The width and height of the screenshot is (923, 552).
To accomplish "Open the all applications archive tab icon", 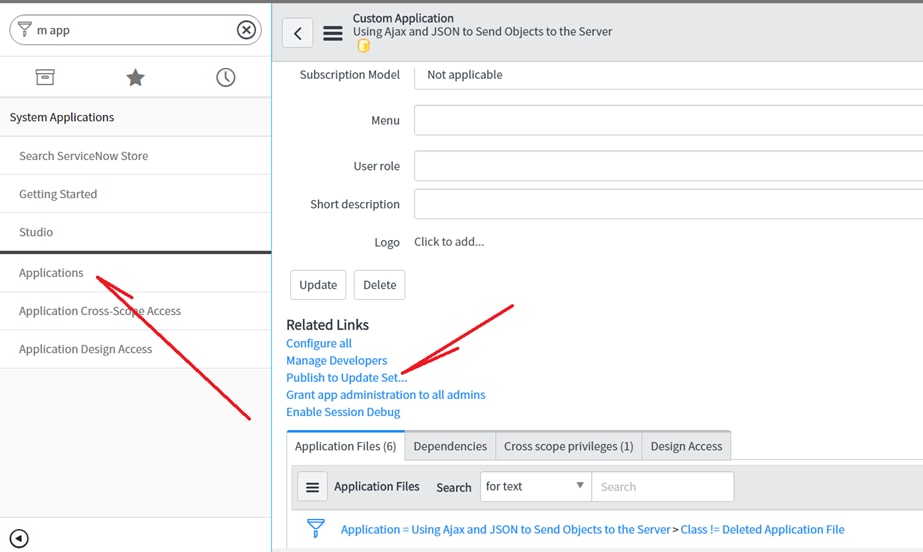I will [45, 77].
